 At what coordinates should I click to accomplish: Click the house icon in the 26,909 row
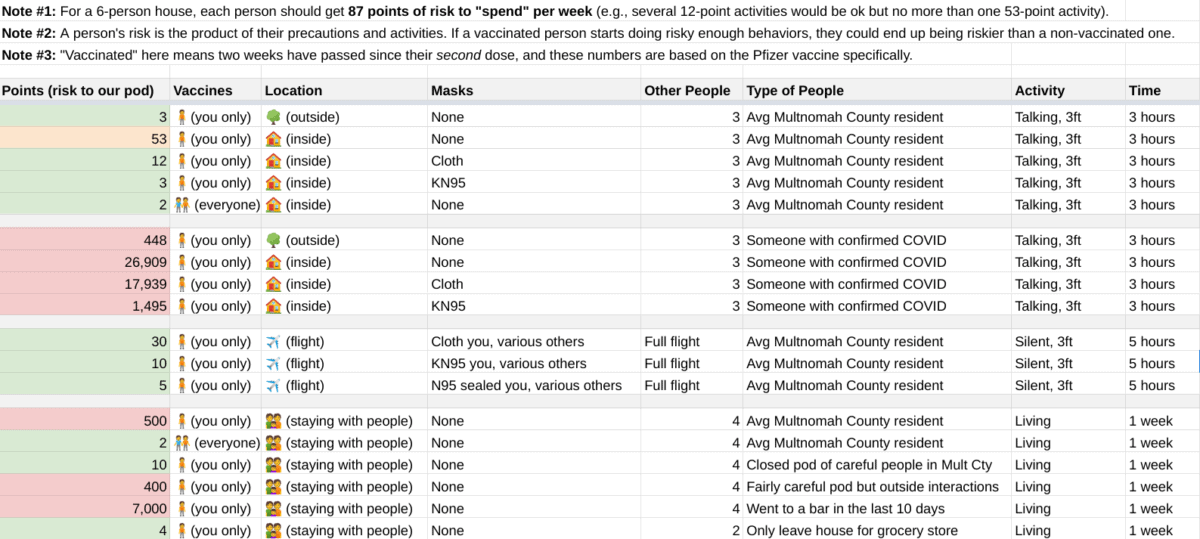(273, 262)
